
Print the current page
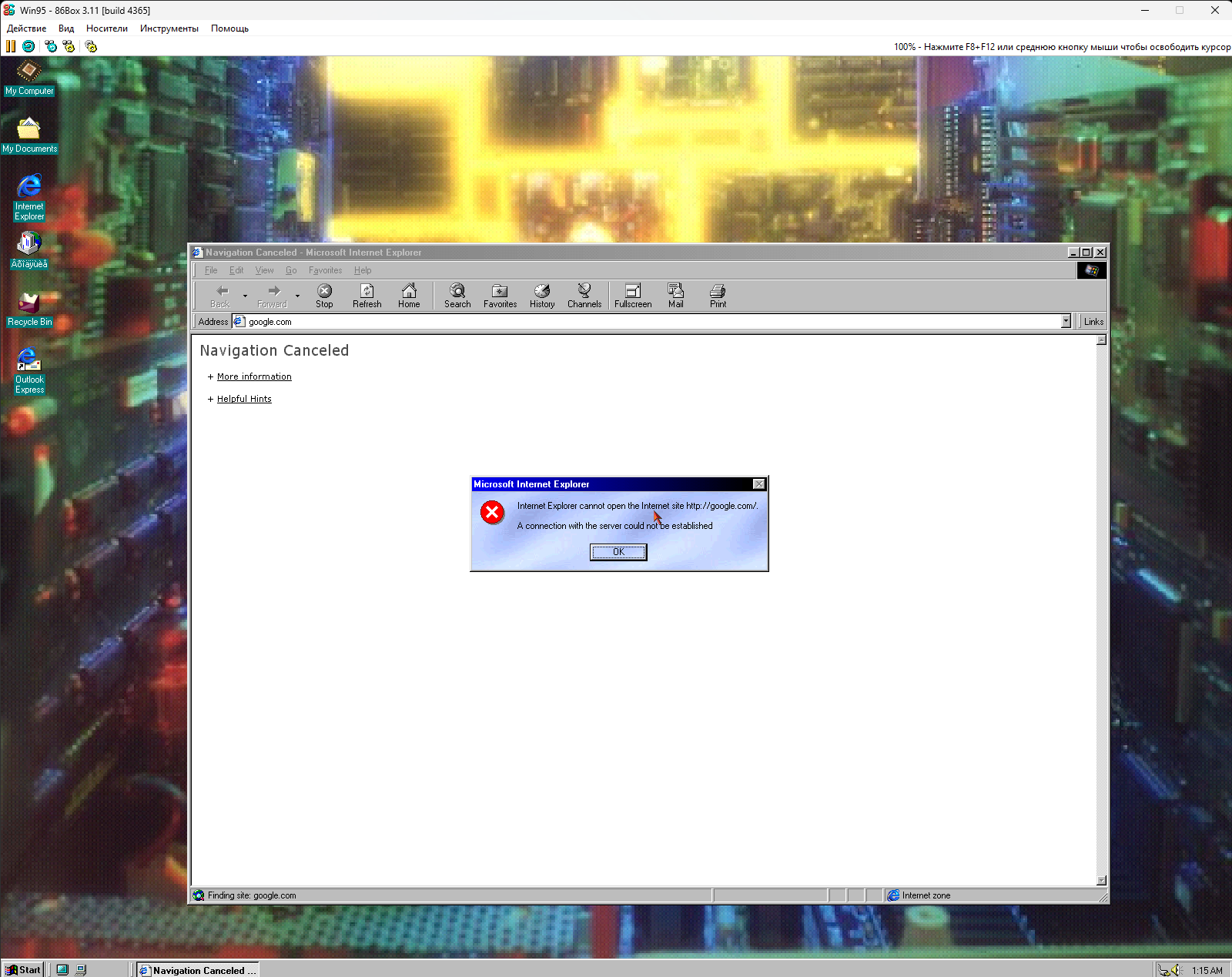click(717, 295)
